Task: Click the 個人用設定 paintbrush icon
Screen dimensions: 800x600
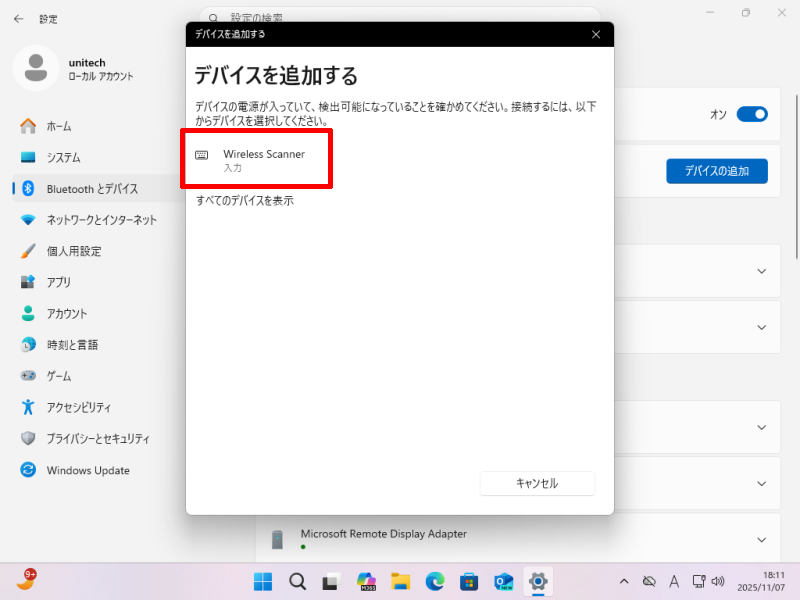Action: [28, 251]
